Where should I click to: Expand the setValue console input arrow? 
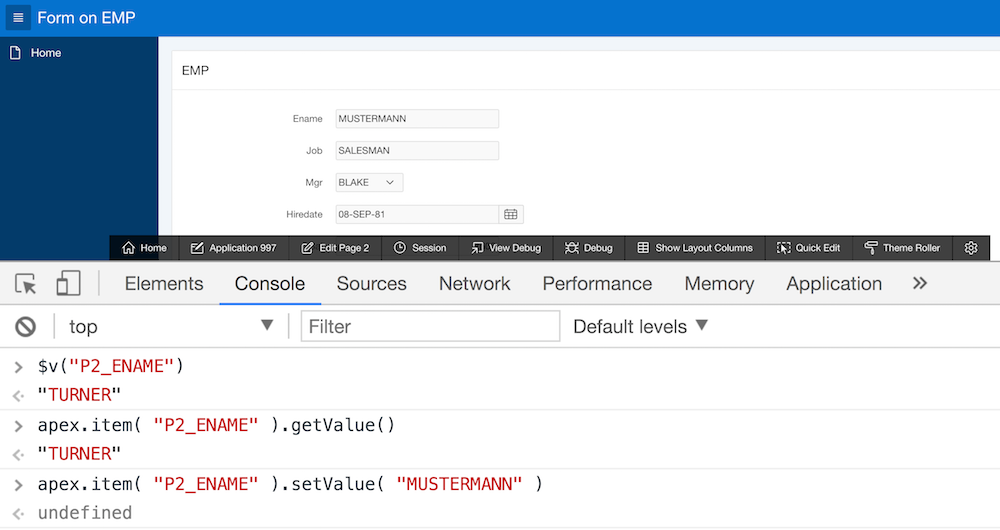point(18,485)
